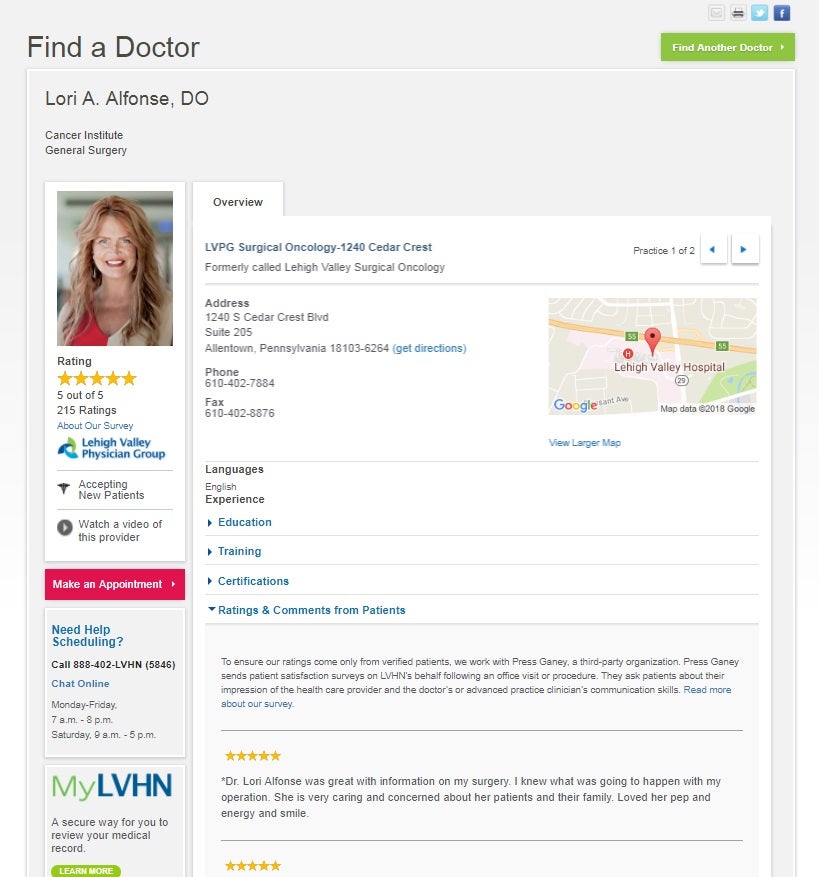Share the page via the Facebook icon
Screen dimensions: 819x877
[x=782, y=12]
